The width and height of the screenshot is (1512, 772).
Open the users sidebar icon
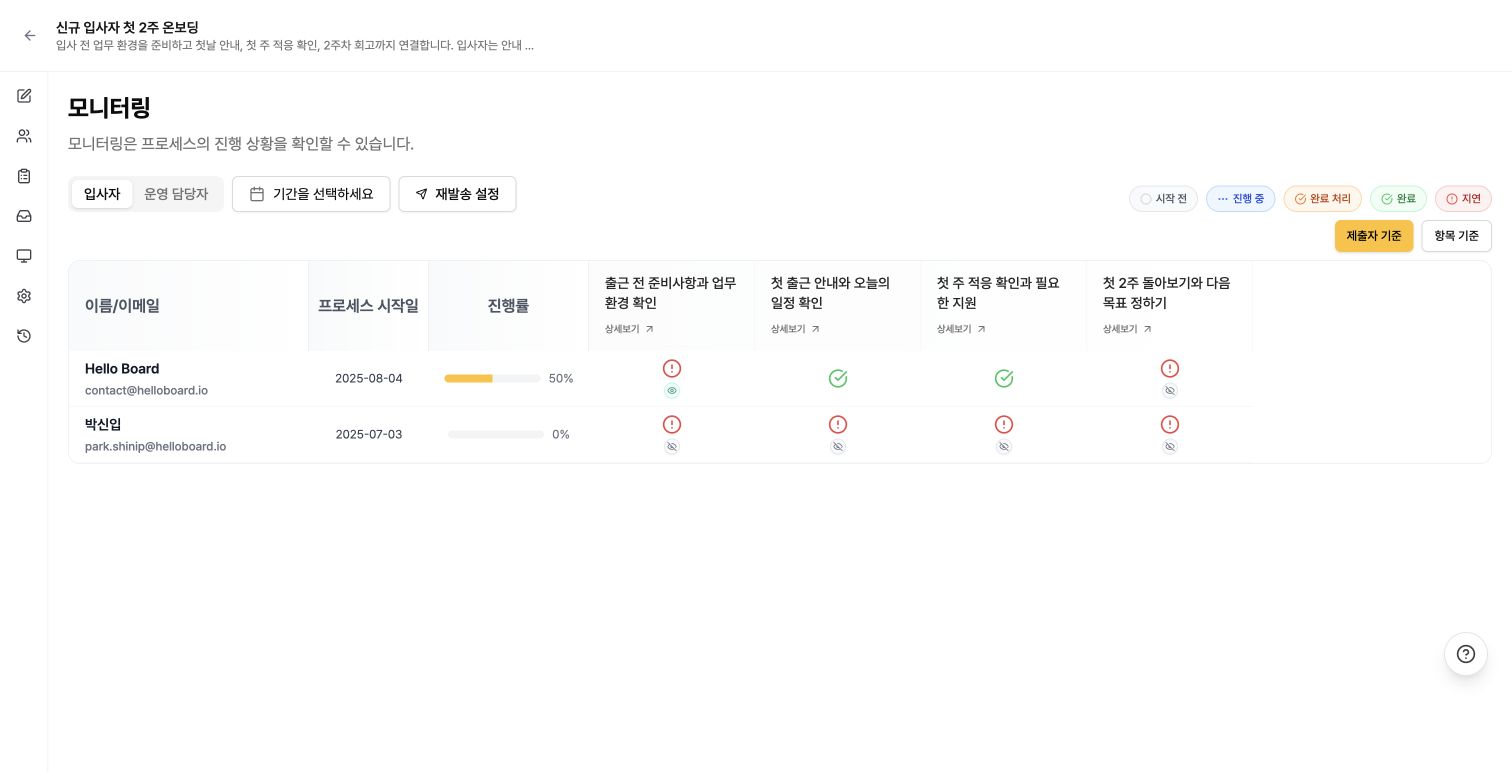click(24, 136)
